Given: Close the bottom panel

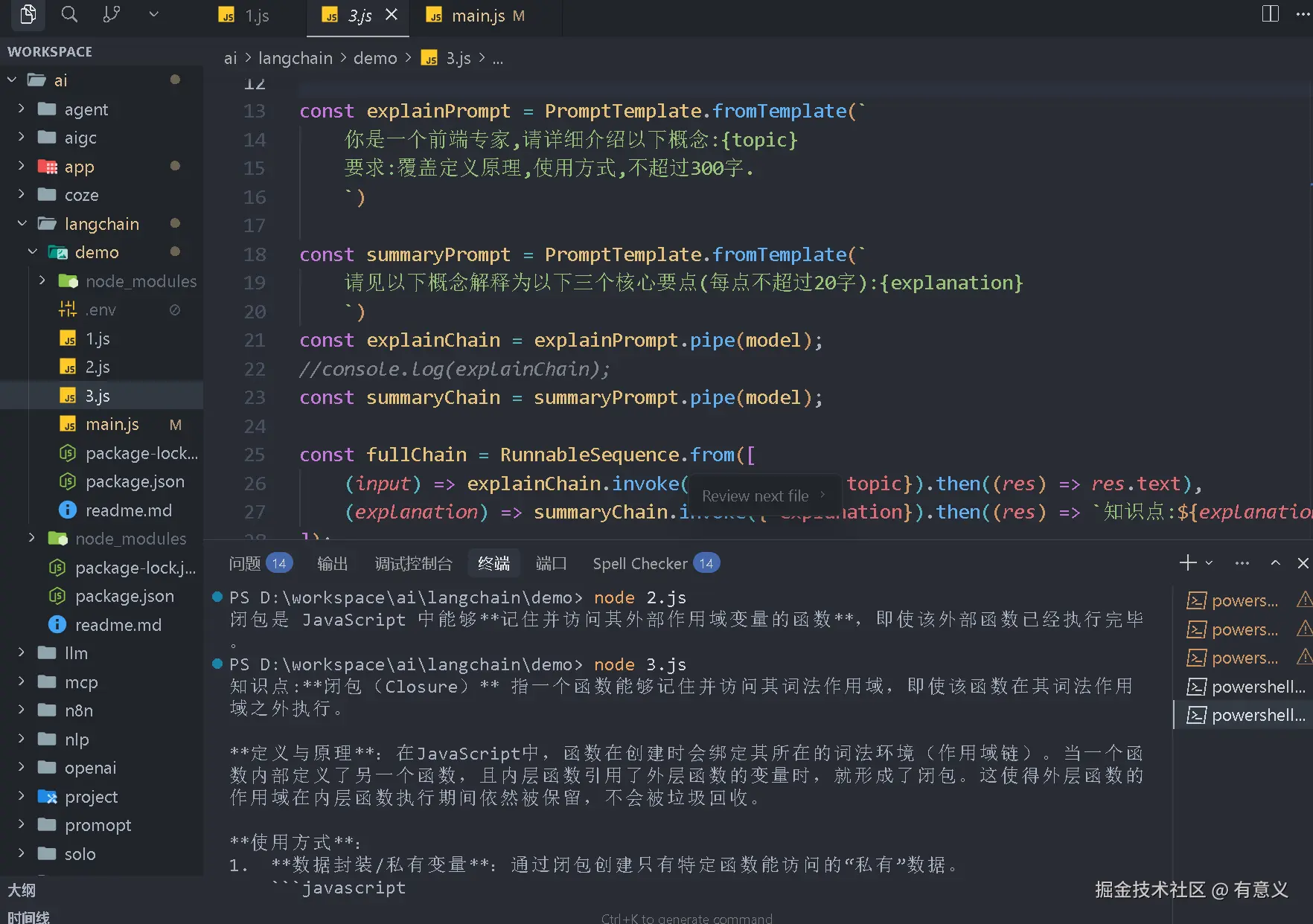Looking at the screenshot, I should coord(1303,563).
